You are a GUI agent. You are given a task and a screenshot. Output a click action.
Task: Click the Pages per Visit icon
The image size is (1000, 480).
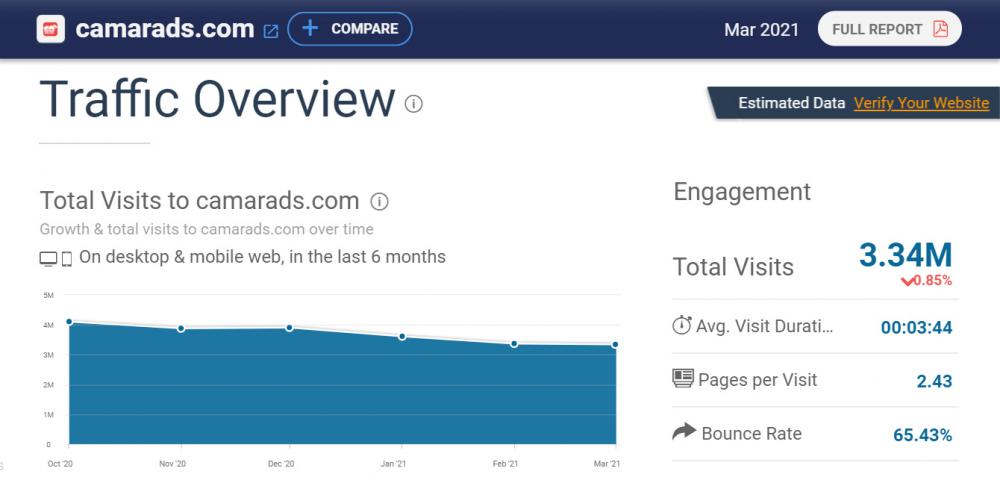point(682,379)
